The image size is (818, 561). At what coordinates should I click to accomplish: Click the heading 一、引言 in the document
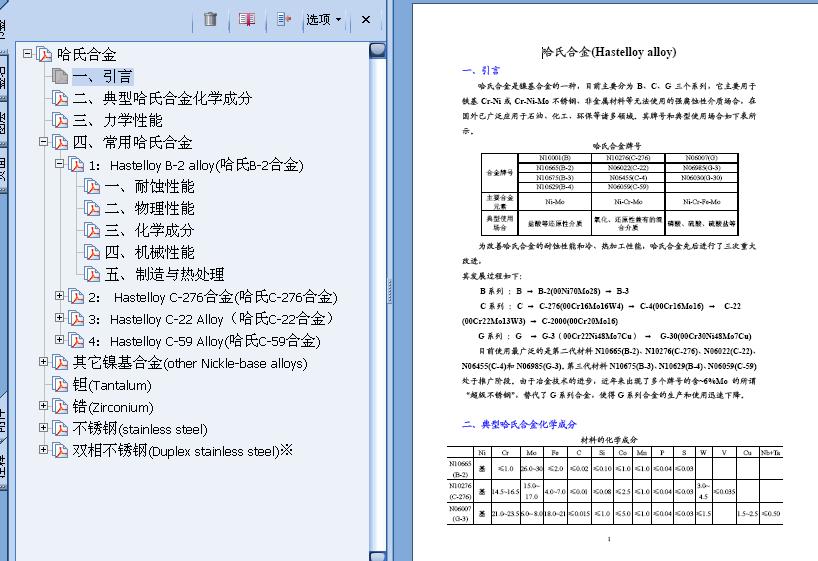pos(480,70)
